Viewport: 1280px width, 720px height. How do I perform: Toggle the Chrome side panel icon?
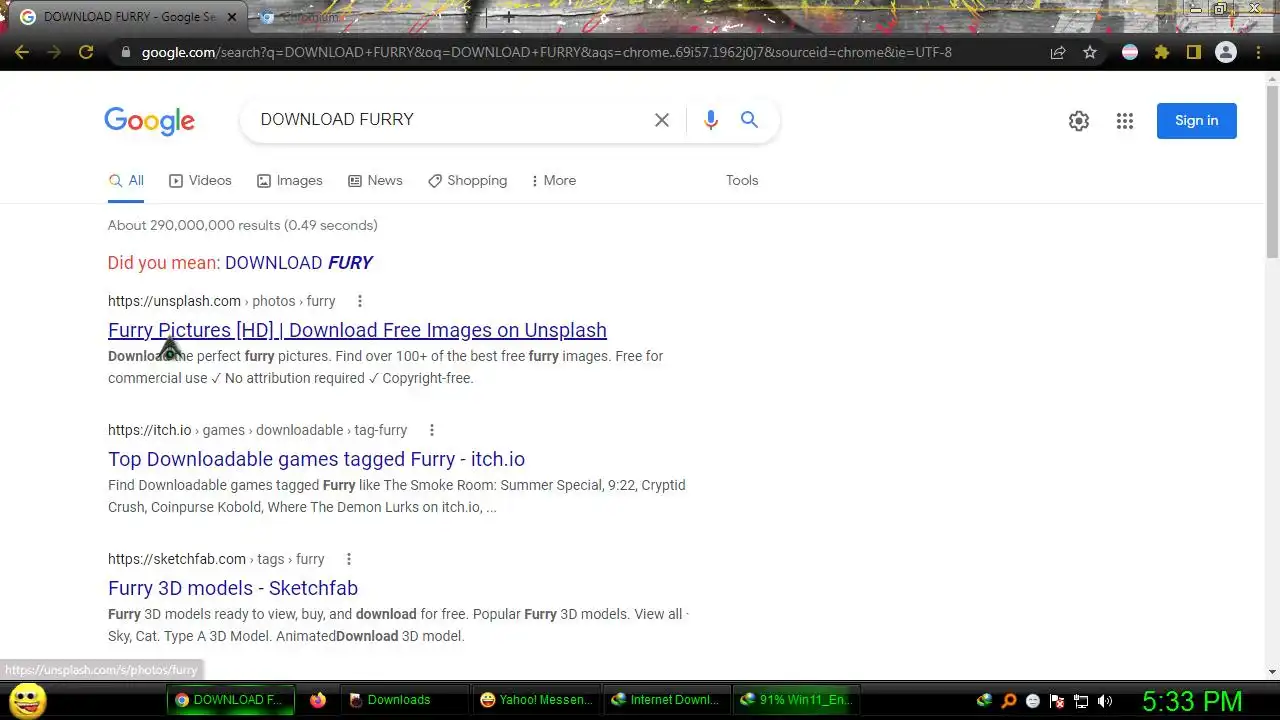tap(1193, 52)
